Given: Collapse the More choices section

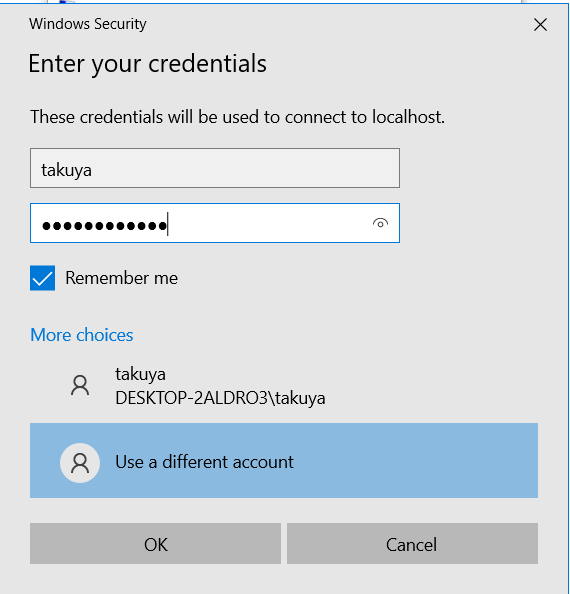Looking at the screenshot, I should pyautogui.click(x=81, y=335).
